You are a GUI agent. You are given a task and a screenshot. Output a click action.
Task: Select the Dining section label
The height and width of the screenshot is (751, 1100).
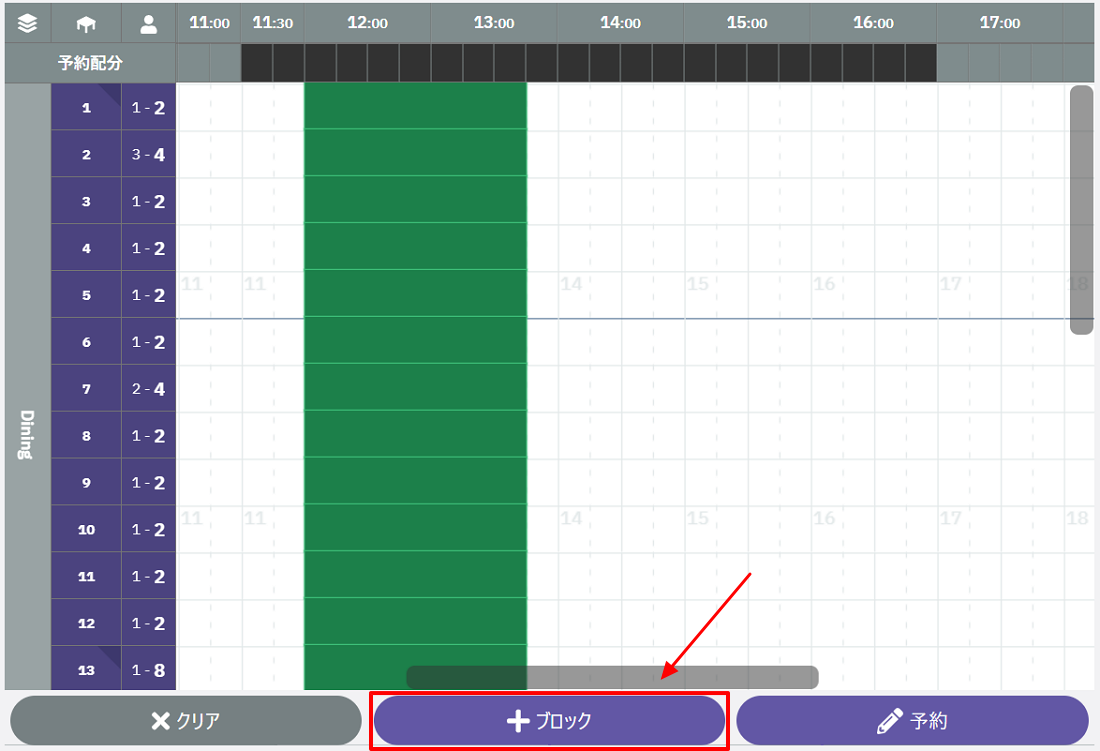[x=27, y=435]
